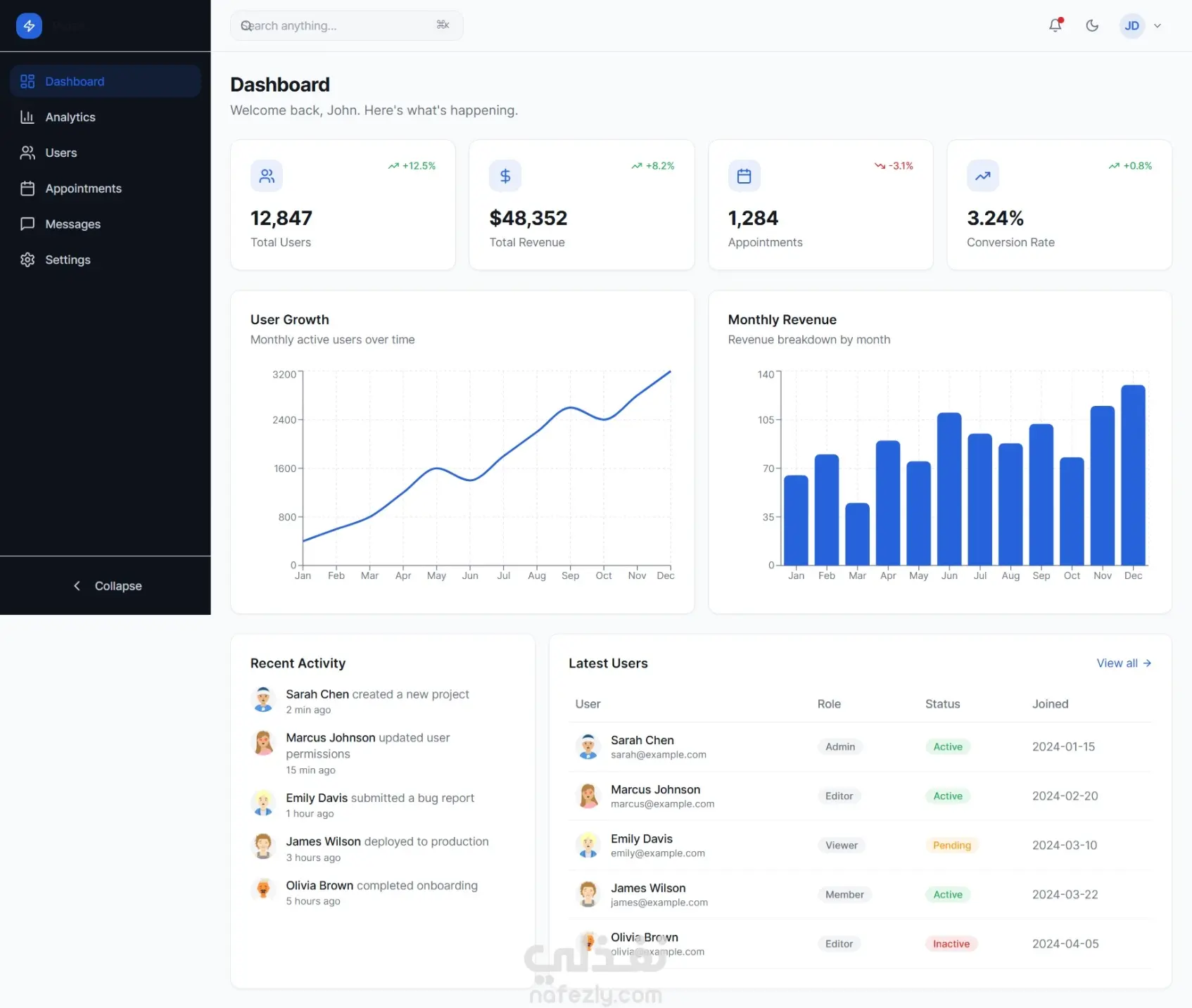Viewport: 1192px width, 1008px height.
Task: Click the Mar bar in Monthly Revenue
Action: click(857, 534)
